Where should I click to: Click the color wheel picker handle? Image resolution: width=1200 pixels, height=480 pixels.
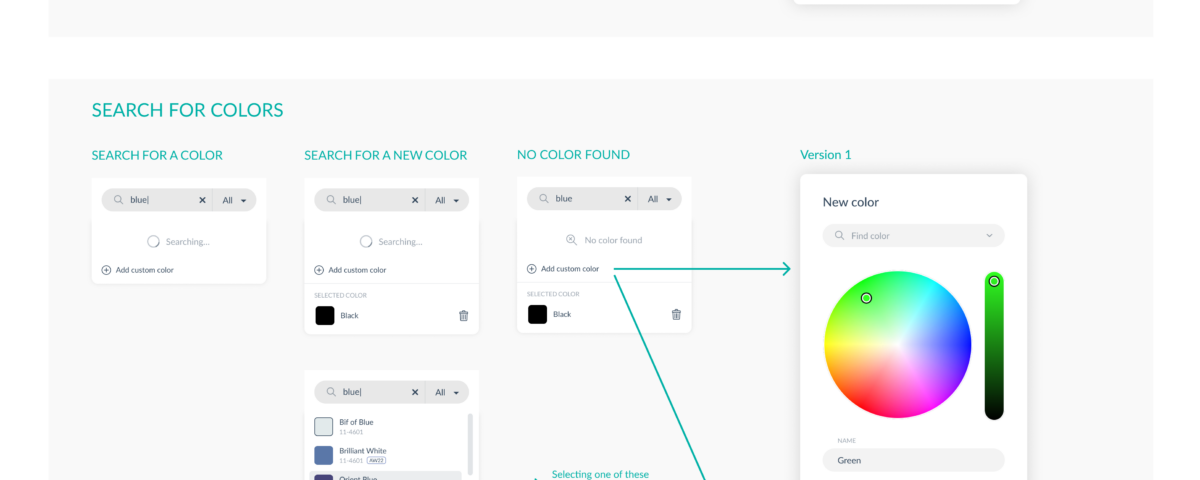click(x=866, y=298)
